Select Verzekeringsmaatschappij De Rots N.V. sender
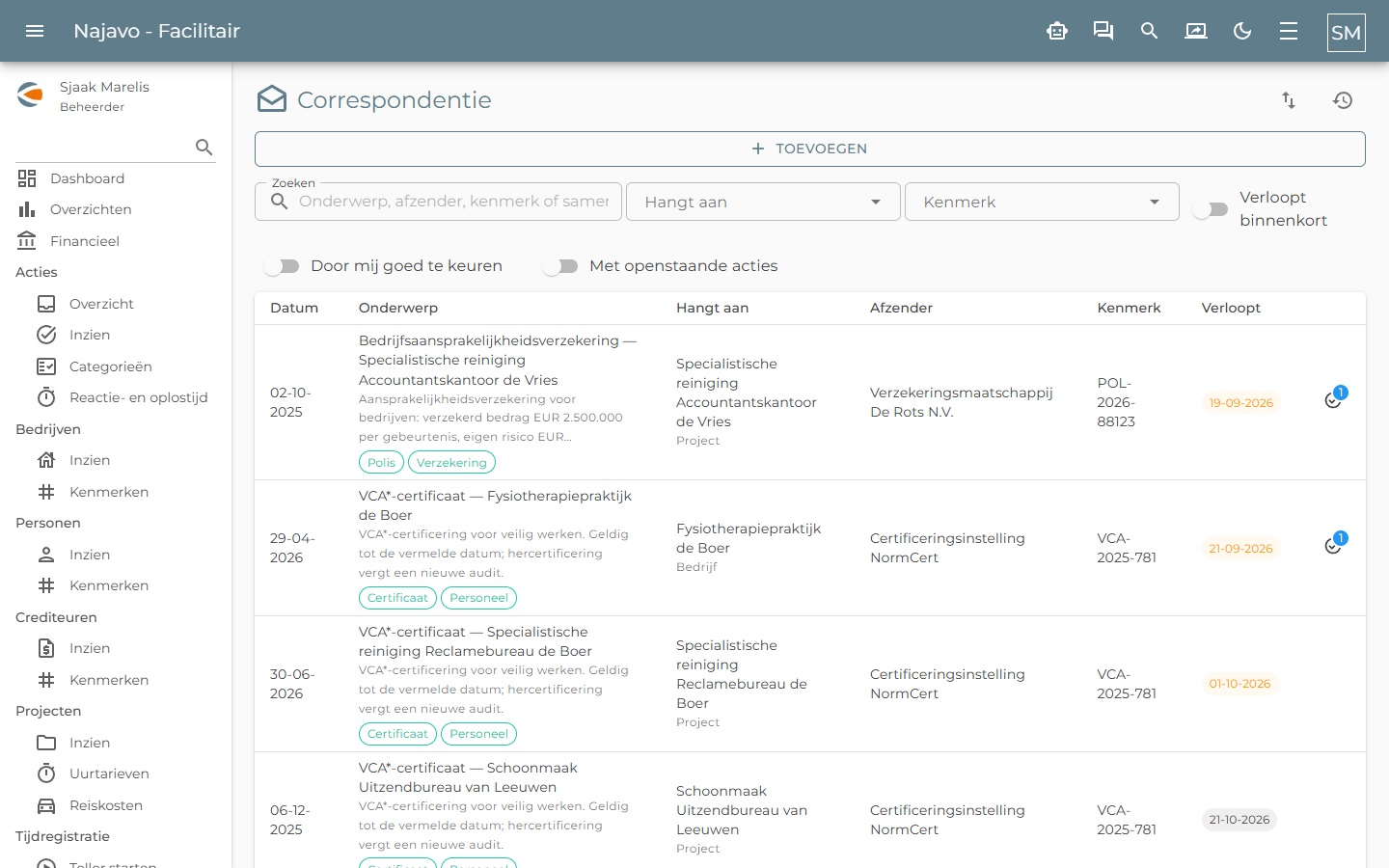 click(961, 402)
